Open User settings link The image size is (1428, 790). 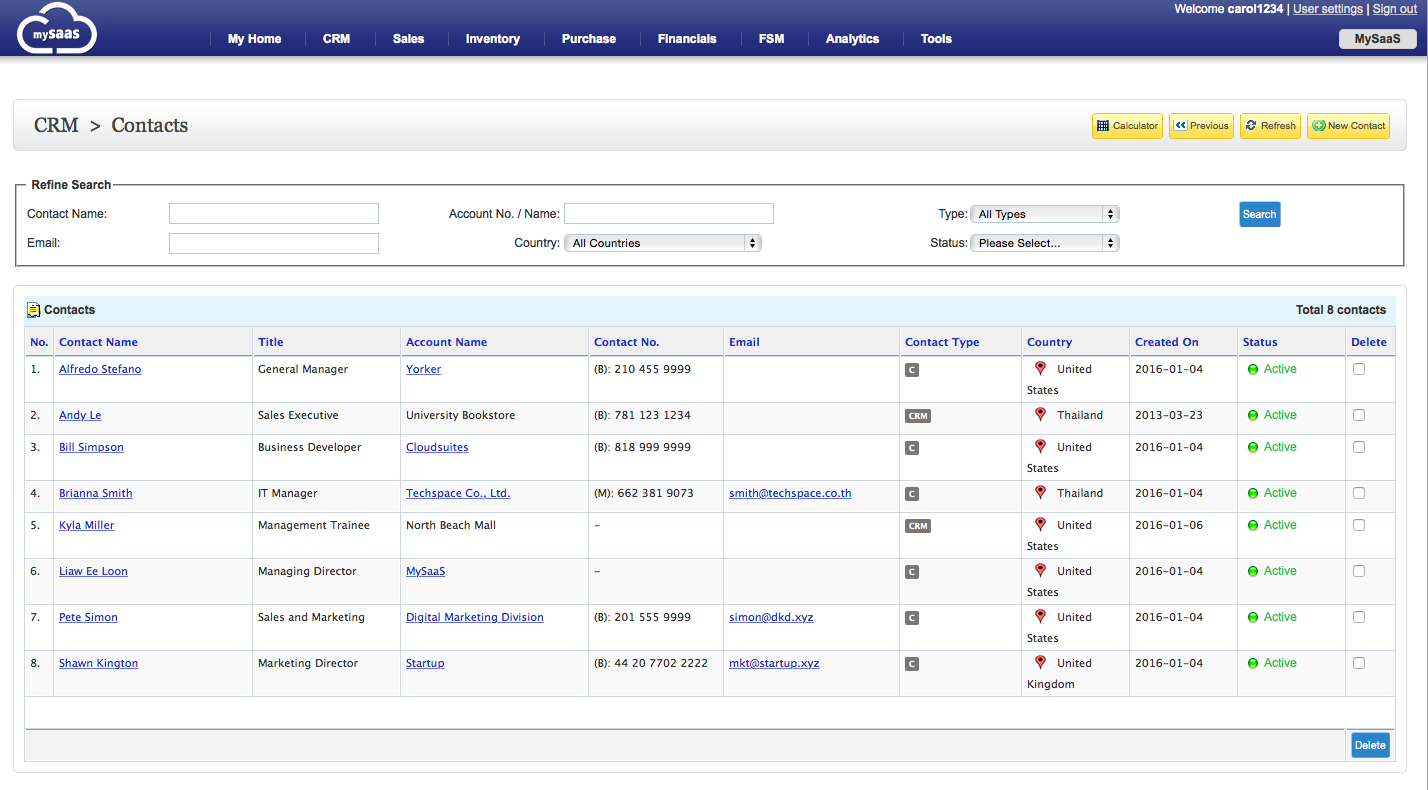pos(1327,9)
